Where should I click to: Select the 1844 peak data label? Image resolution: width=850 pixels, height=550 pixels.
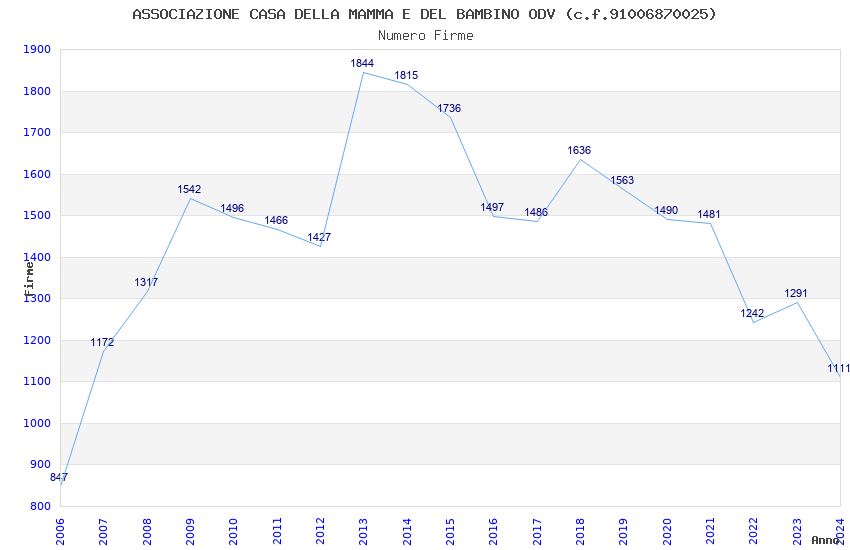[362, 63]
